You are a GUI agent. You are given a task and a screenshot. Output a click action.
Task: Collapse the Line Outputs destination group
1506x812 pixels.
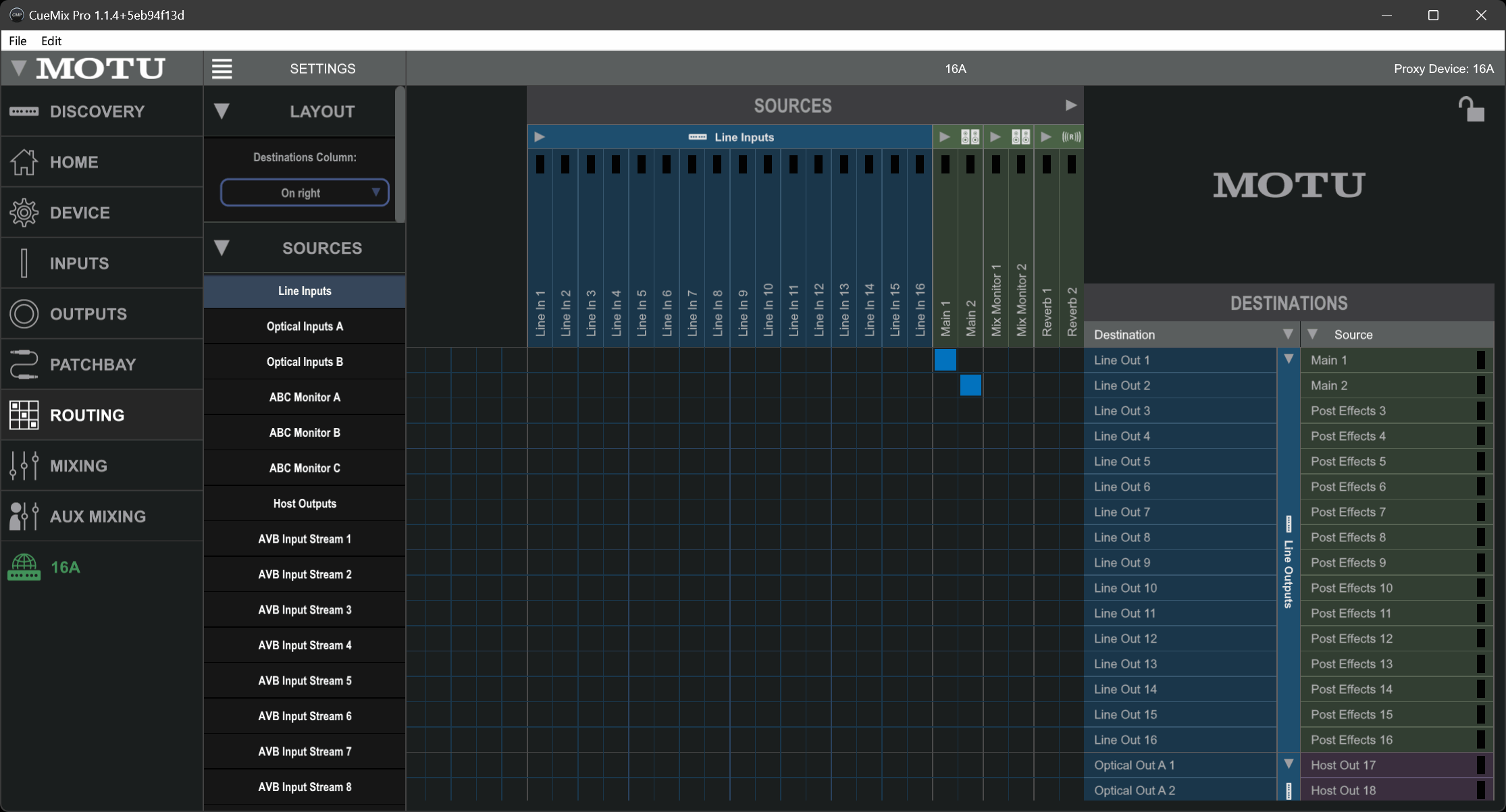click(x=1289, y=359)
